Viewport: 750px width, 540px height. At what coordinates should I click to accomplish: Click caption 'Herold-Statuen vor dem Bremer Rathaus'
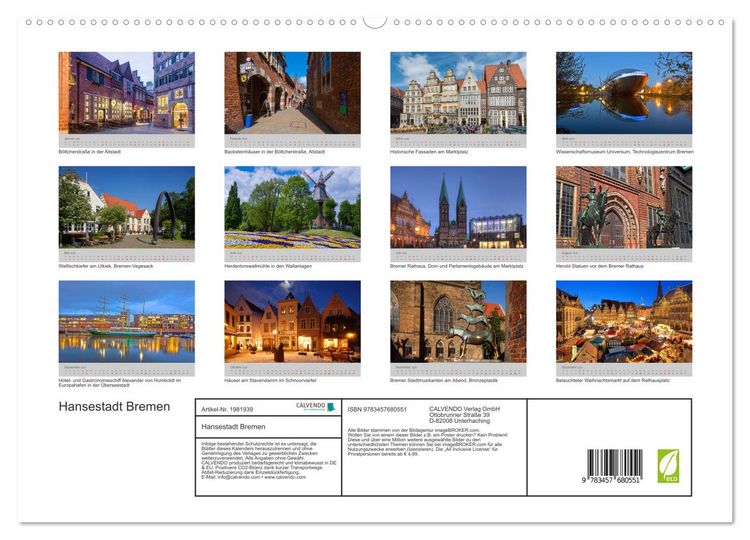(600, 266)
